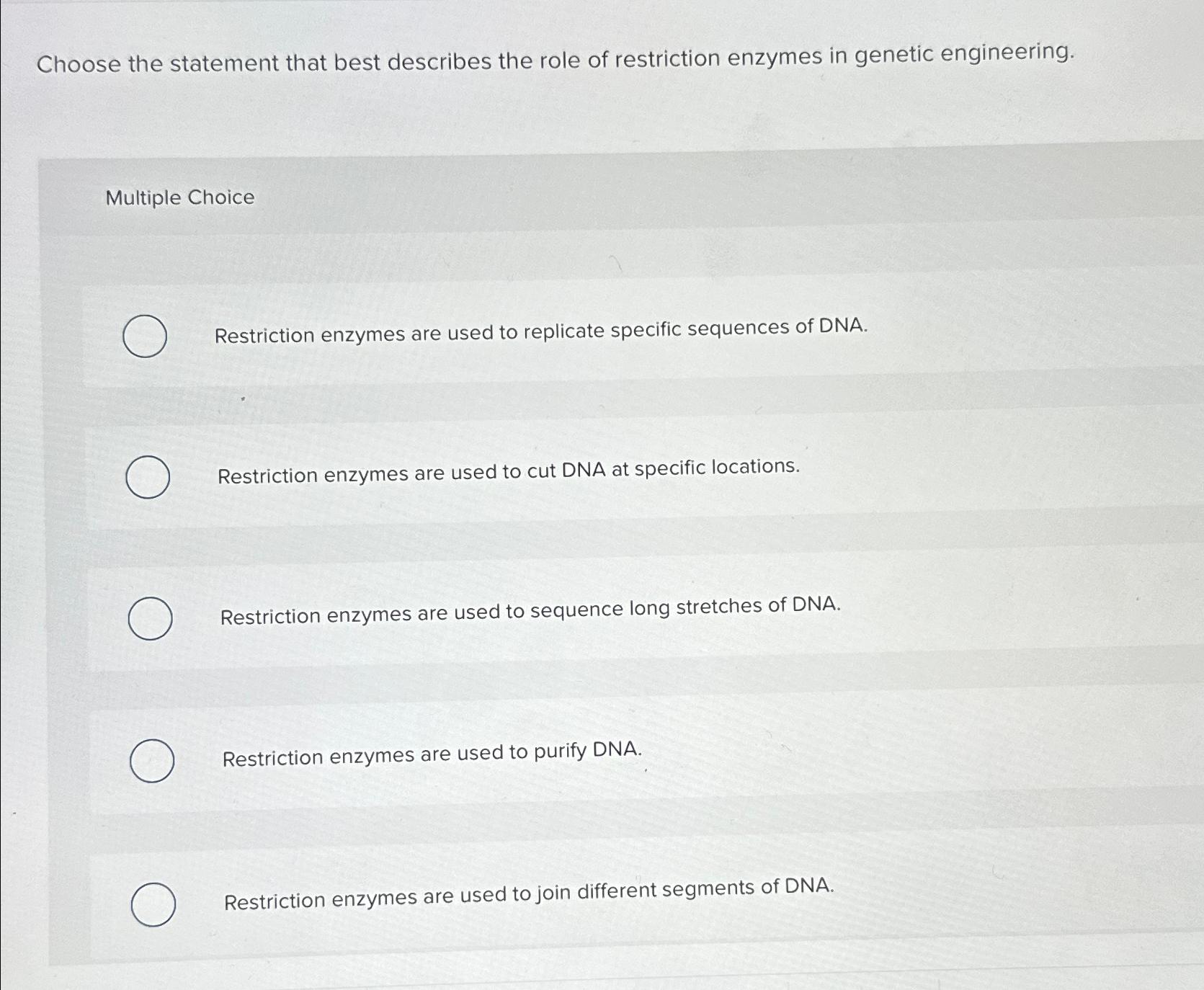Viewport: 1204px width, 990px height.
Task: Click the 'Multiple Choice' heading
Action: (x=180, y=197)
